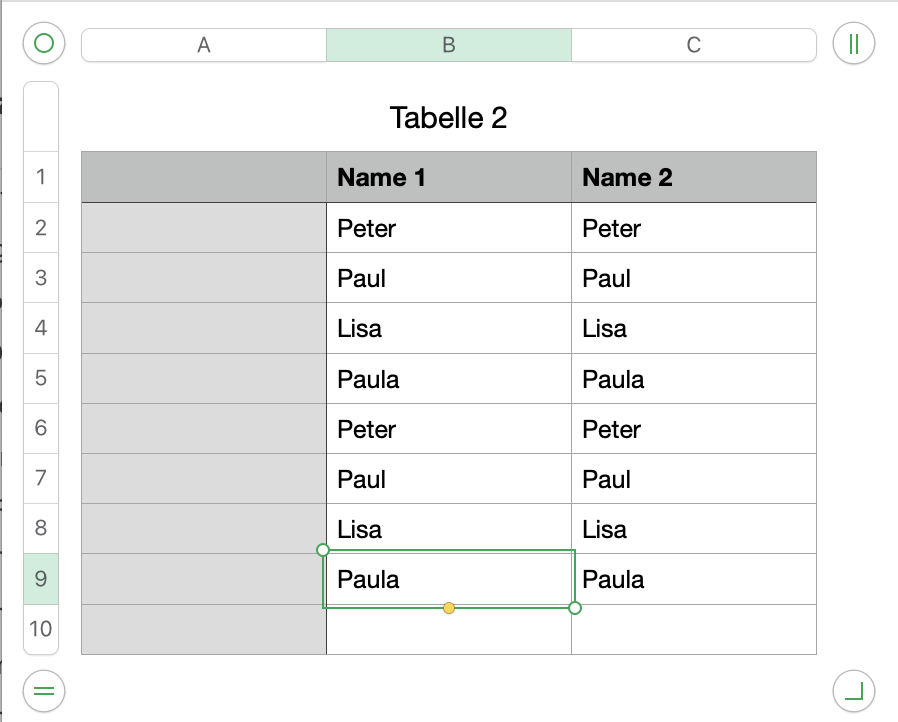Click the Peter cell in row 2, Name 1
Viewport: 898px width, 722px height.
(448, 228)
